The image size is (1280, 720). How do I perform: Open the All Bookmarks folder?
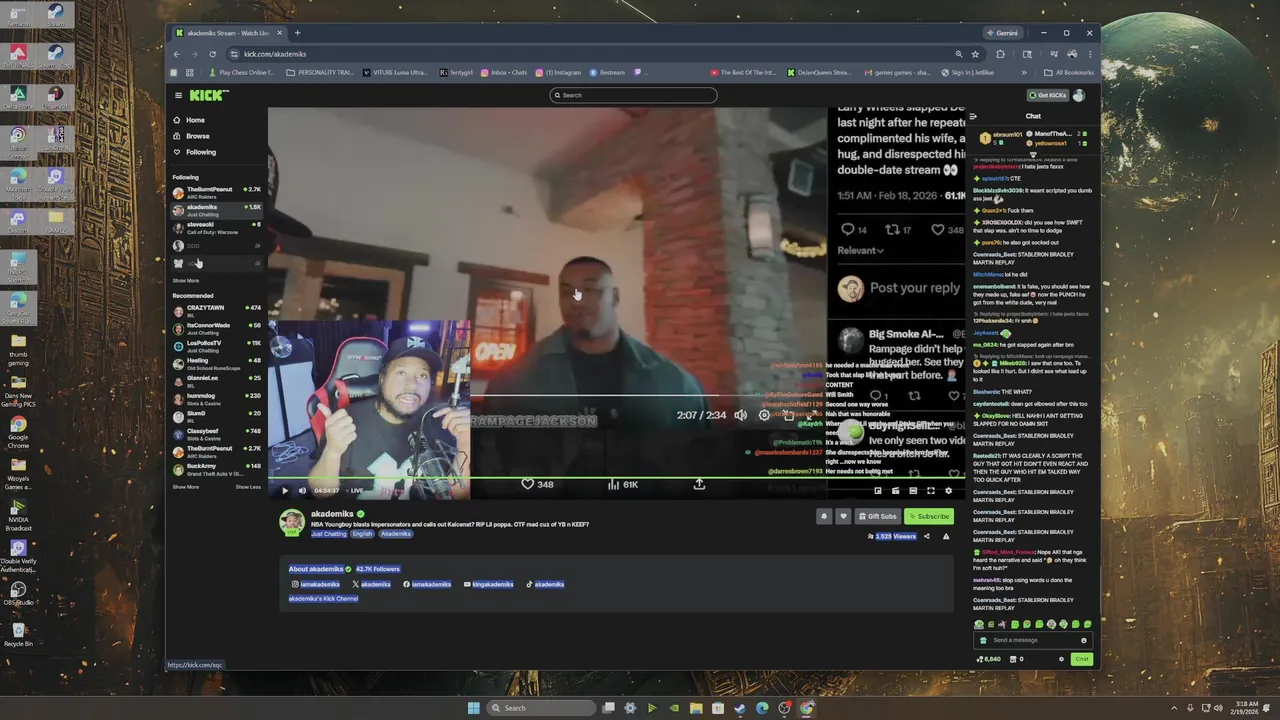click(x=1069, y=72)
